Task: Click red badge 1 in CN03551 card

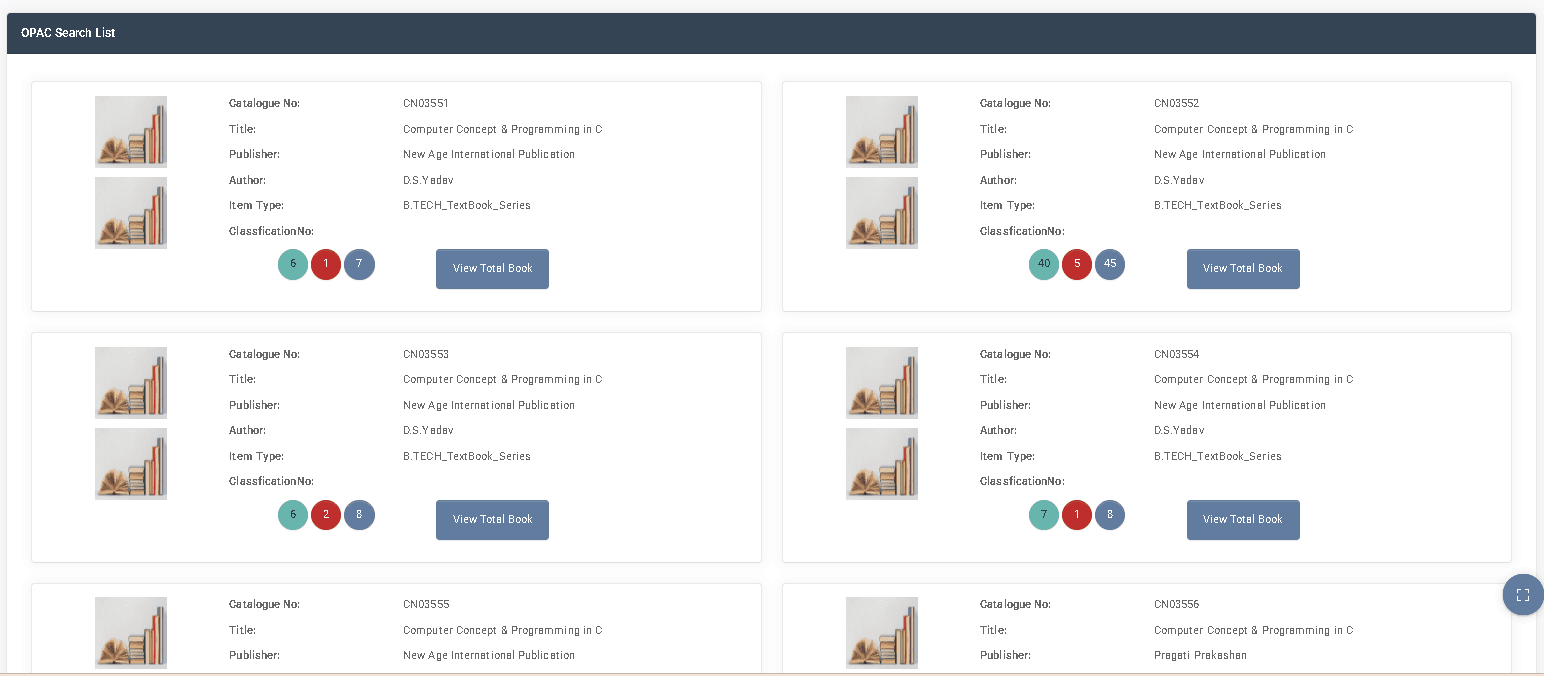Action: (326, 264)
